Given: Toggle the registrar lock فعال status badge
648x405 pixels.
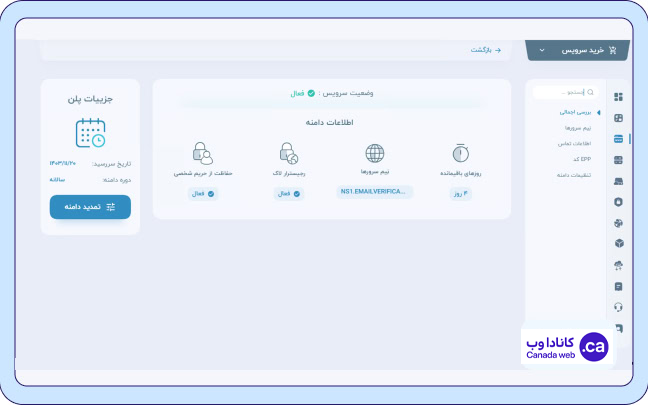Looking at the screenshot, I should pyautogui.click(x=289, y=193).
